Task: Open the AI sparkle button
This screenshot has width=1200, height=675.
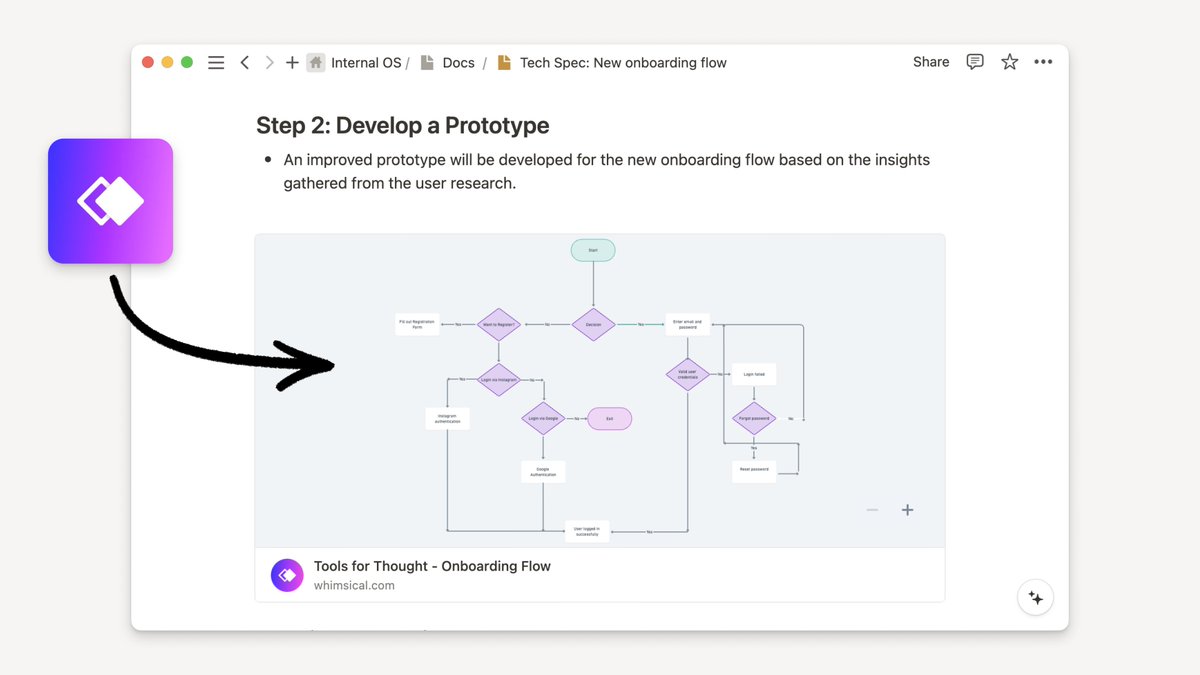Action: click(1035, 598)
